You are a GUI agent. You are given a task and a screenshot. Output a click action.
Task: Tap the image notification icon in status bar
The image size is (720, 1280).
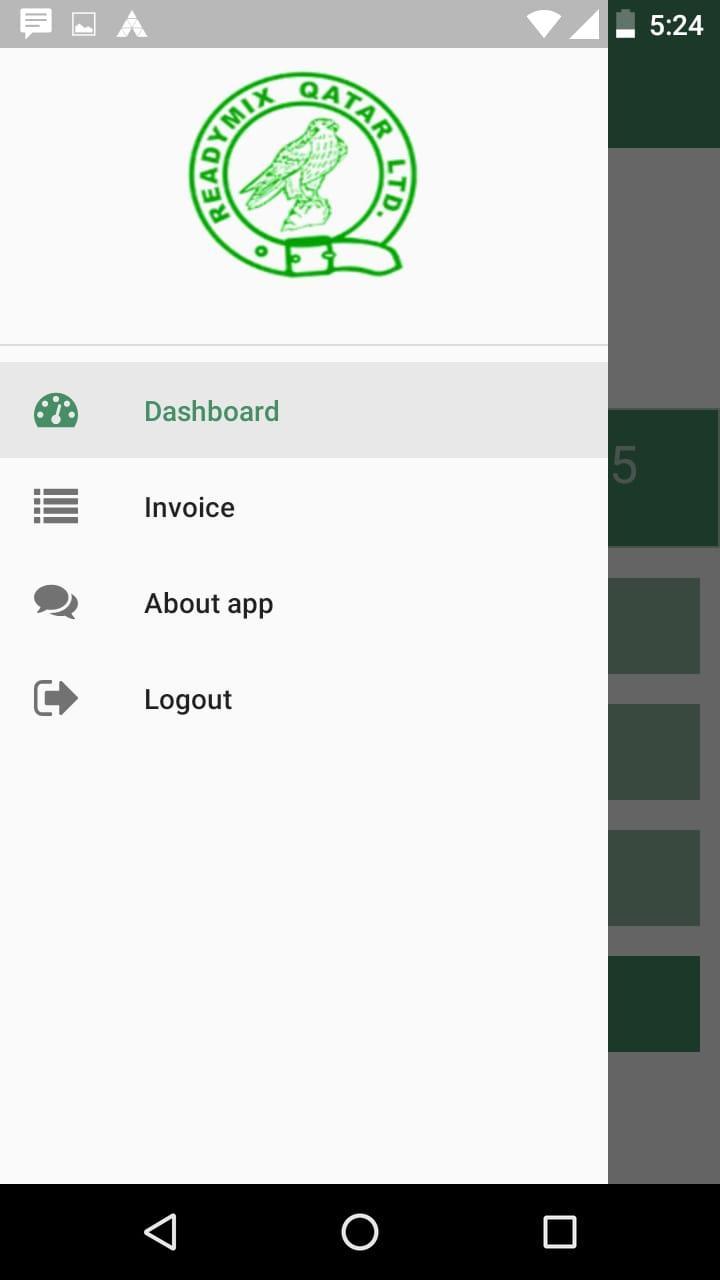click(x=84, y=25)
